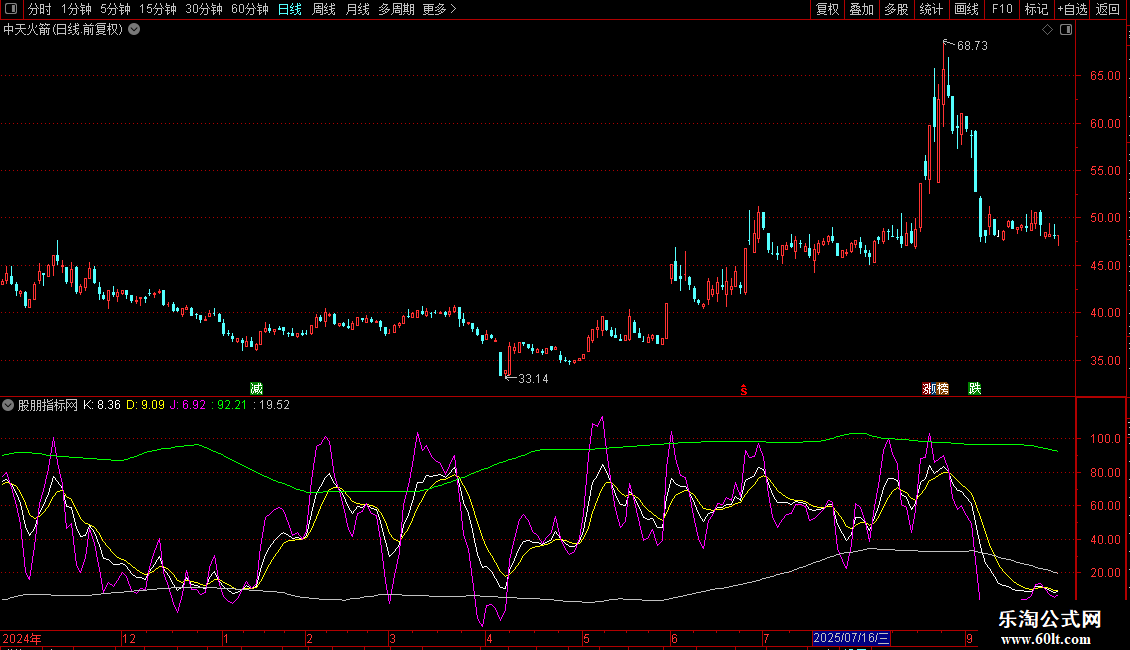
Task: Click the 叠加 overlay button
Action: click(861, 10)
